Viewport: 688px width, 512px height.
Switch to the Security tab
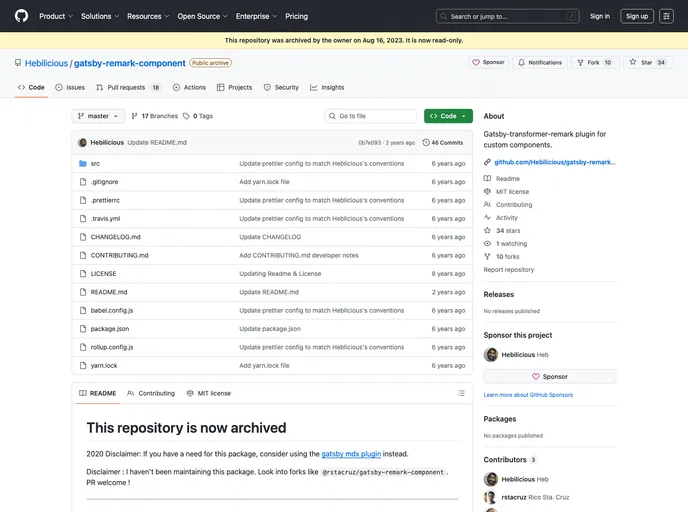tap(281, 87)
